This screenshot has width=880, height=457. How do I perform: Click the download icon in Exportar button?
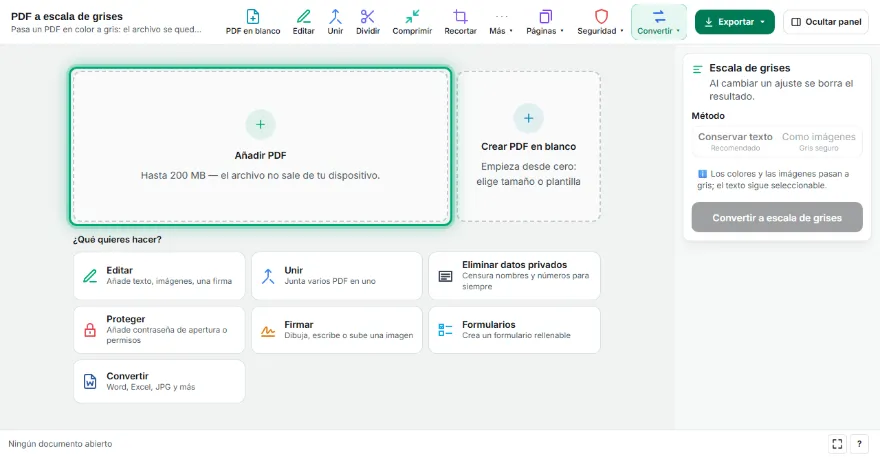coord(709,22)
